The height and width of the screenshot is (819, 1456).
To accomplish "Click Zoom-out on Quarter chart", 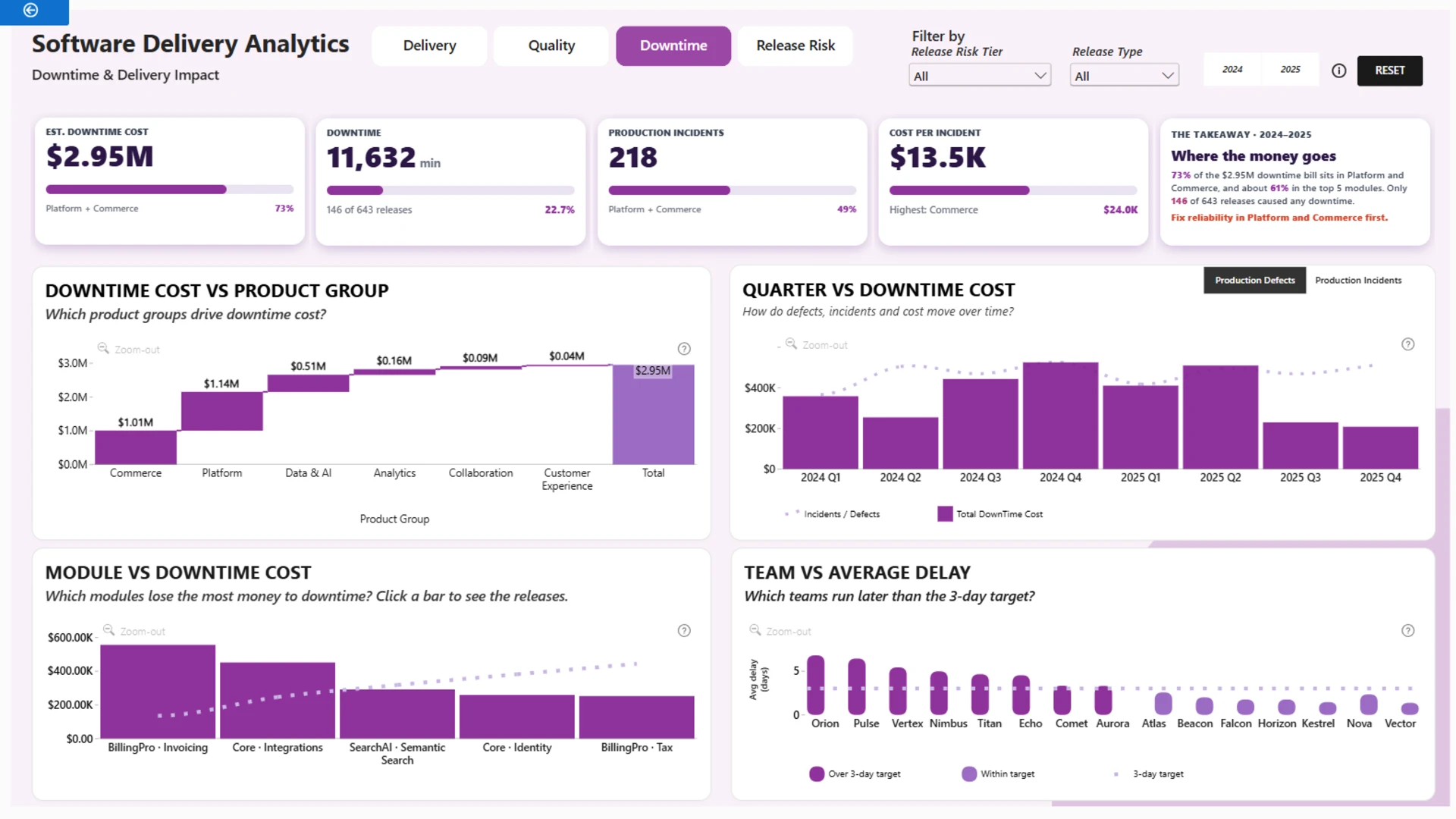I will click(817, 344).
